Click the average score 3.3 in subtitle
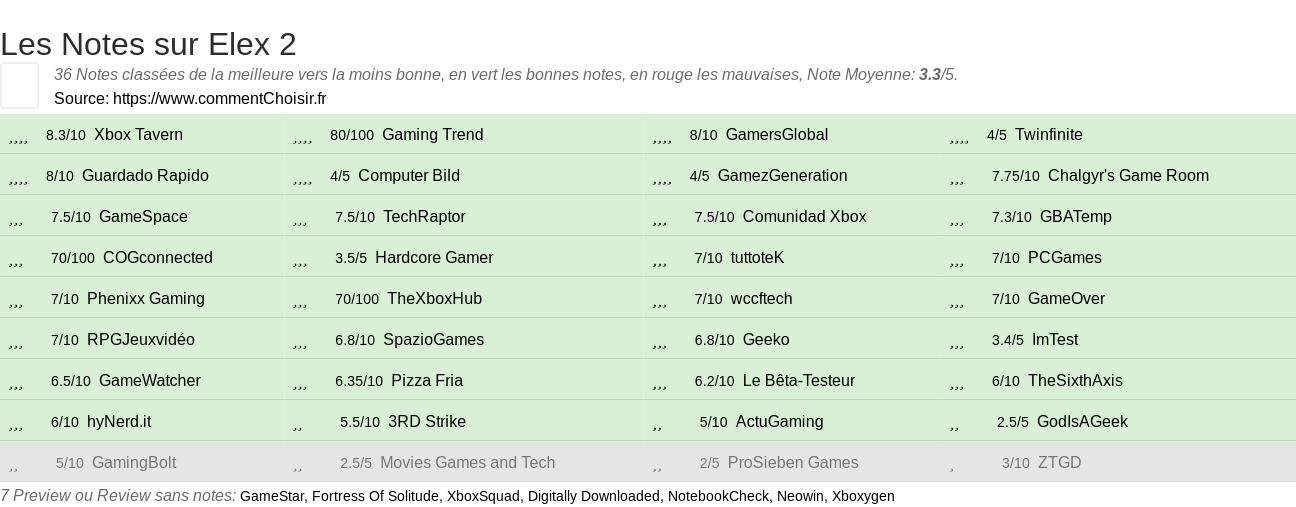The width and height of the screenshot is (1296, 507). click(x=929, y=74)
